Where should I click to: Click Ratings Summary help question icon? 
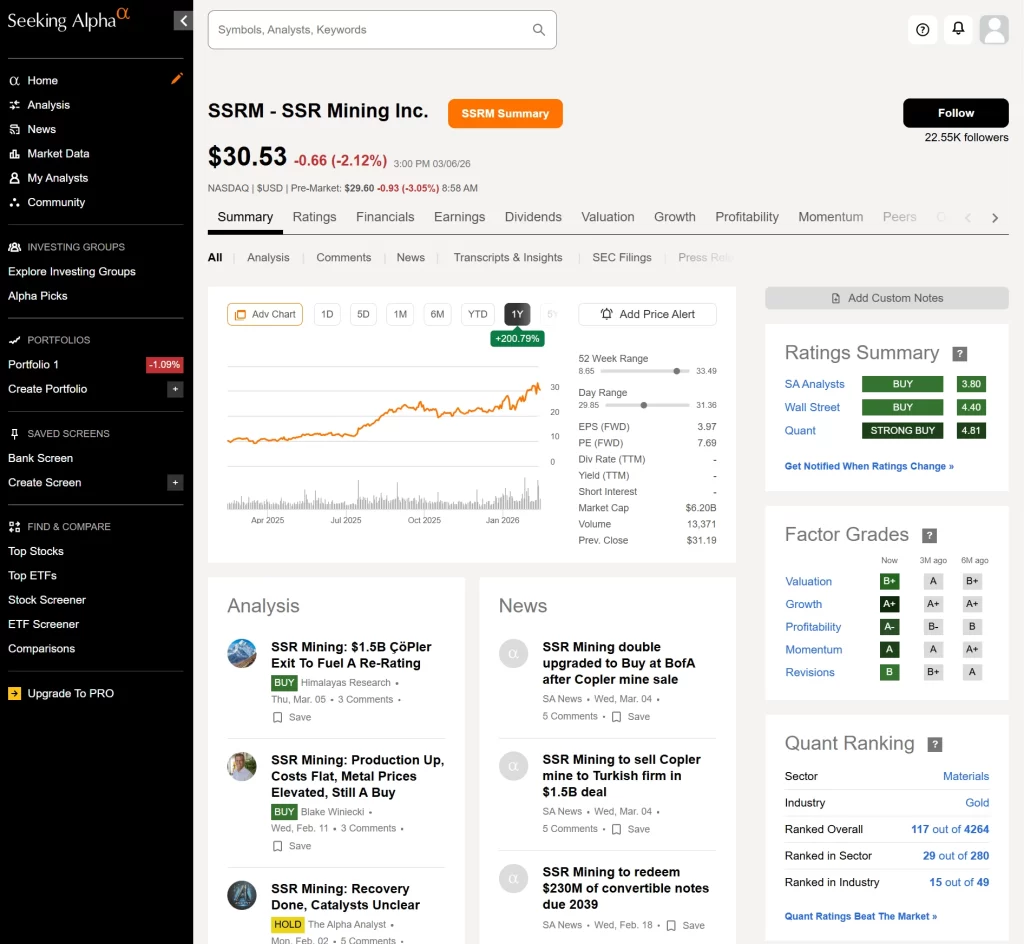coord(959,354)
